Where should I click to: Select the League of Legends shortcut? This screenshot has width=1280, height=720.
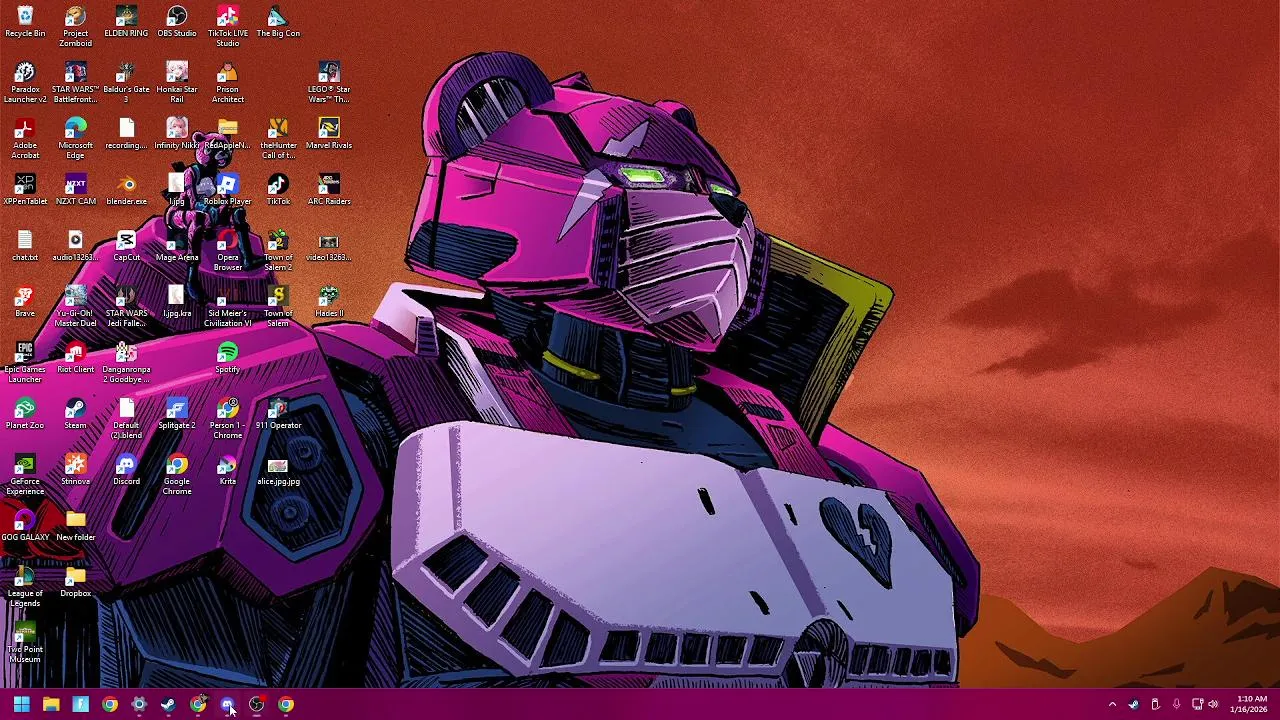coord(25,587)
